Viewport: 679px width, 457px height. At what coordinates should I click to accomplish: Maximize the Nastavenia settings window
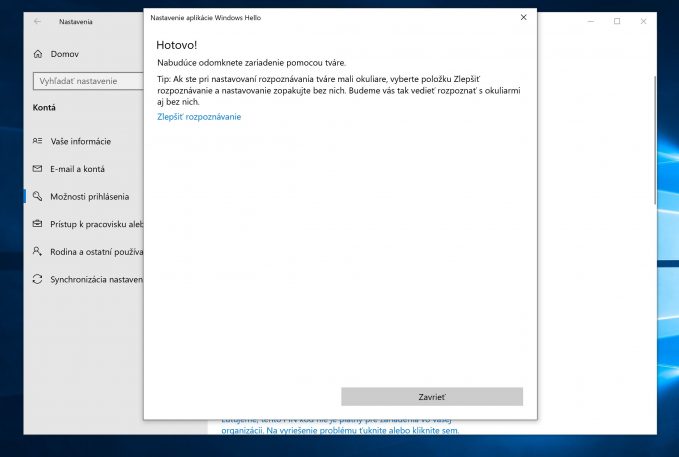[617, 21]
